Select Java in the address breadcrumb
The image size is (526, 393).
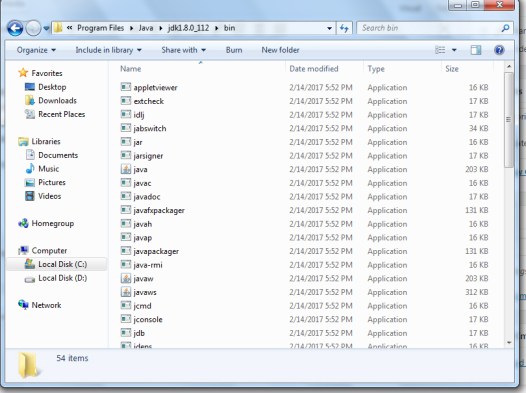tap(146, 28)
